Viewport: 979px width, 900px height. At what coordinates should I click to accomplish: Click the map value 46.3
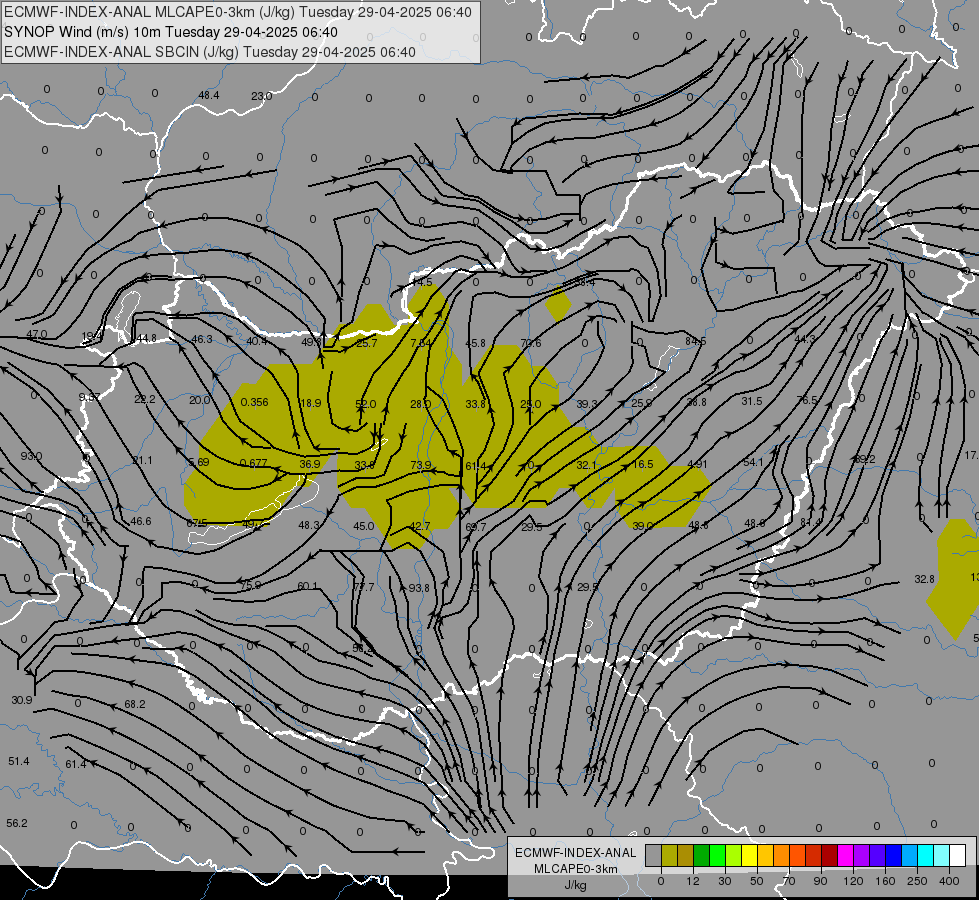pyautogui.click(x=202, y=339)
